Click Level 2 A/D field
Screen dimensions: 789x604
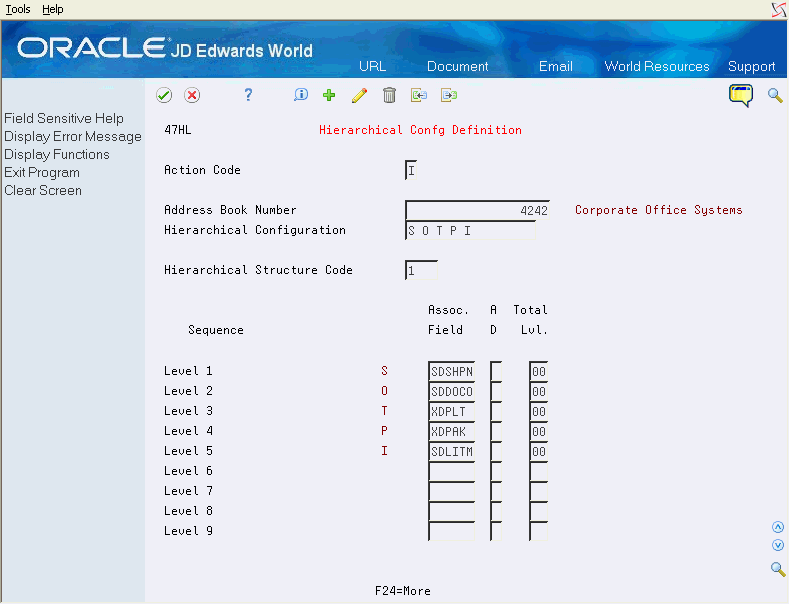(496, 392)
